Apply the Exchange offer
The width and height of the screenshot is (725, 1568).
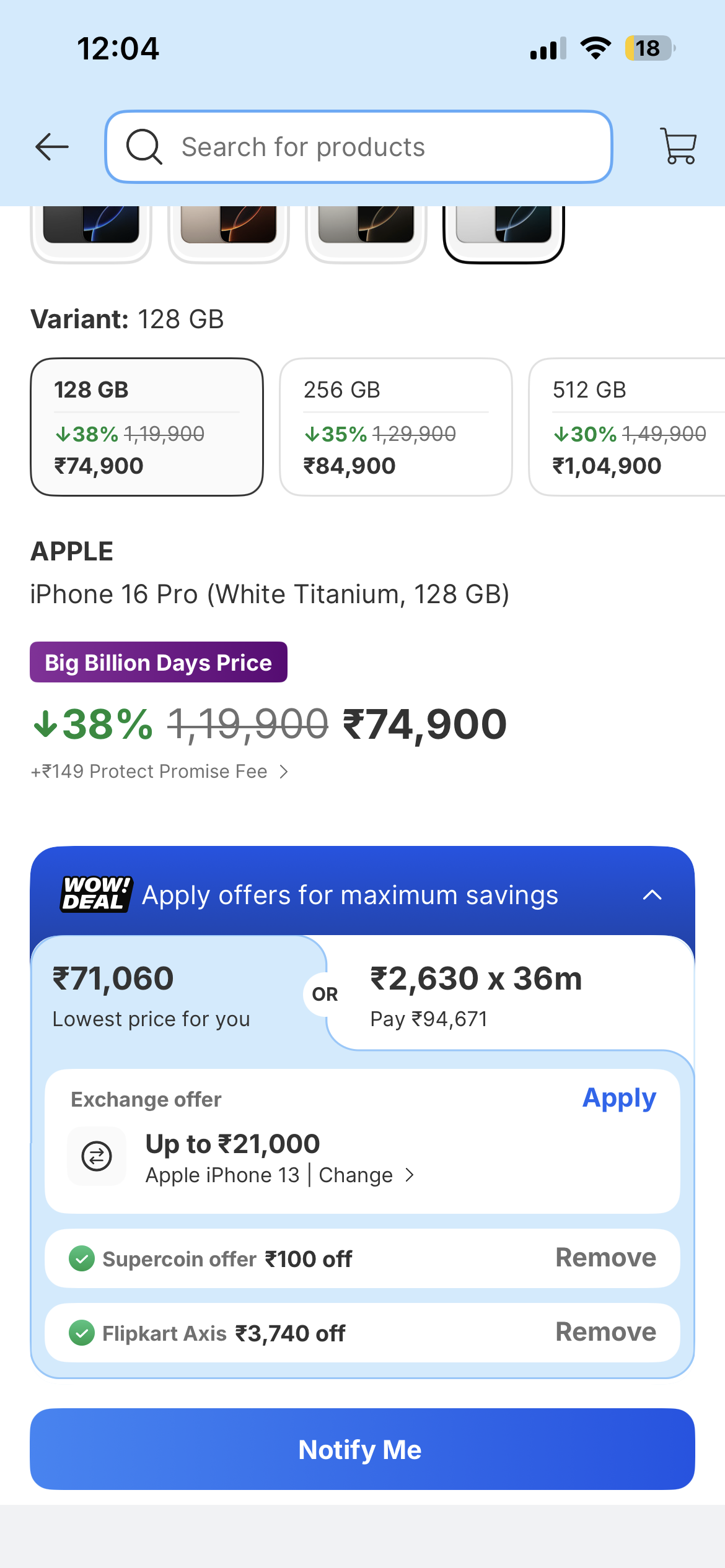click(619, 1098)
